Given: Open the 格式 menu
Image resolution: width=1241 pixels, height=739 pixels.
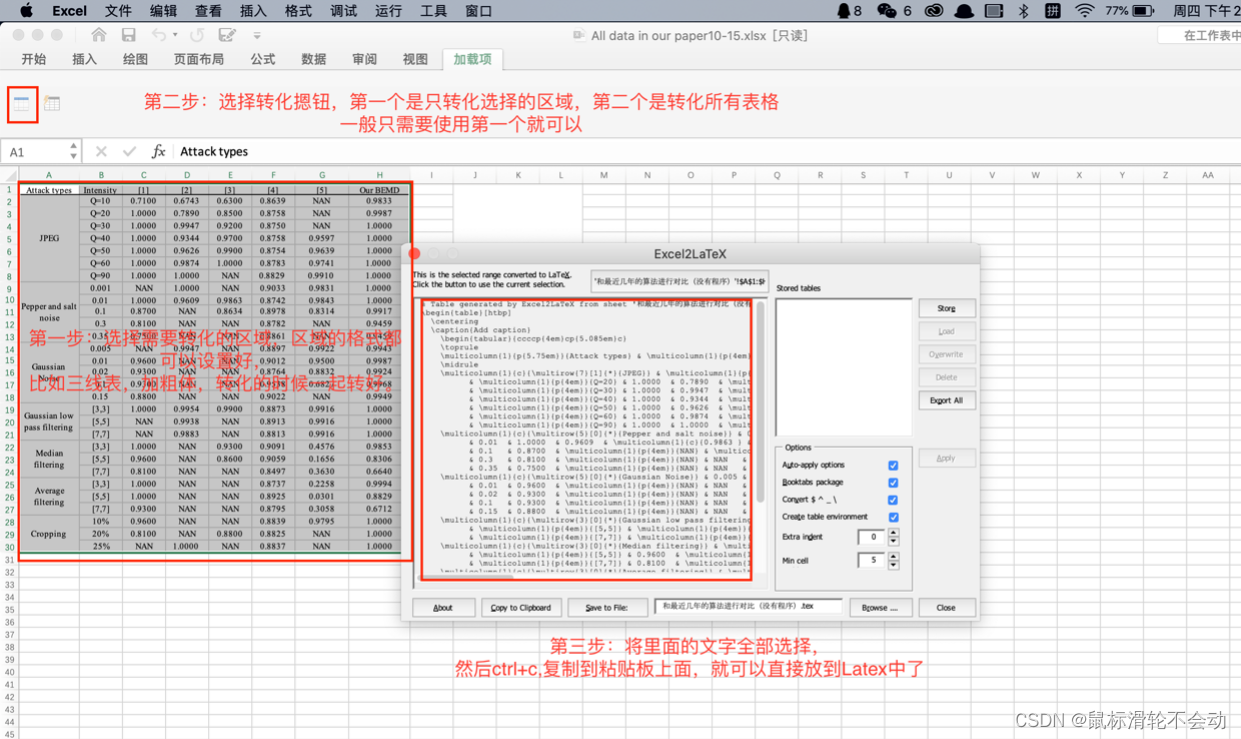Looking at the screenshot, I should [298, 11].
